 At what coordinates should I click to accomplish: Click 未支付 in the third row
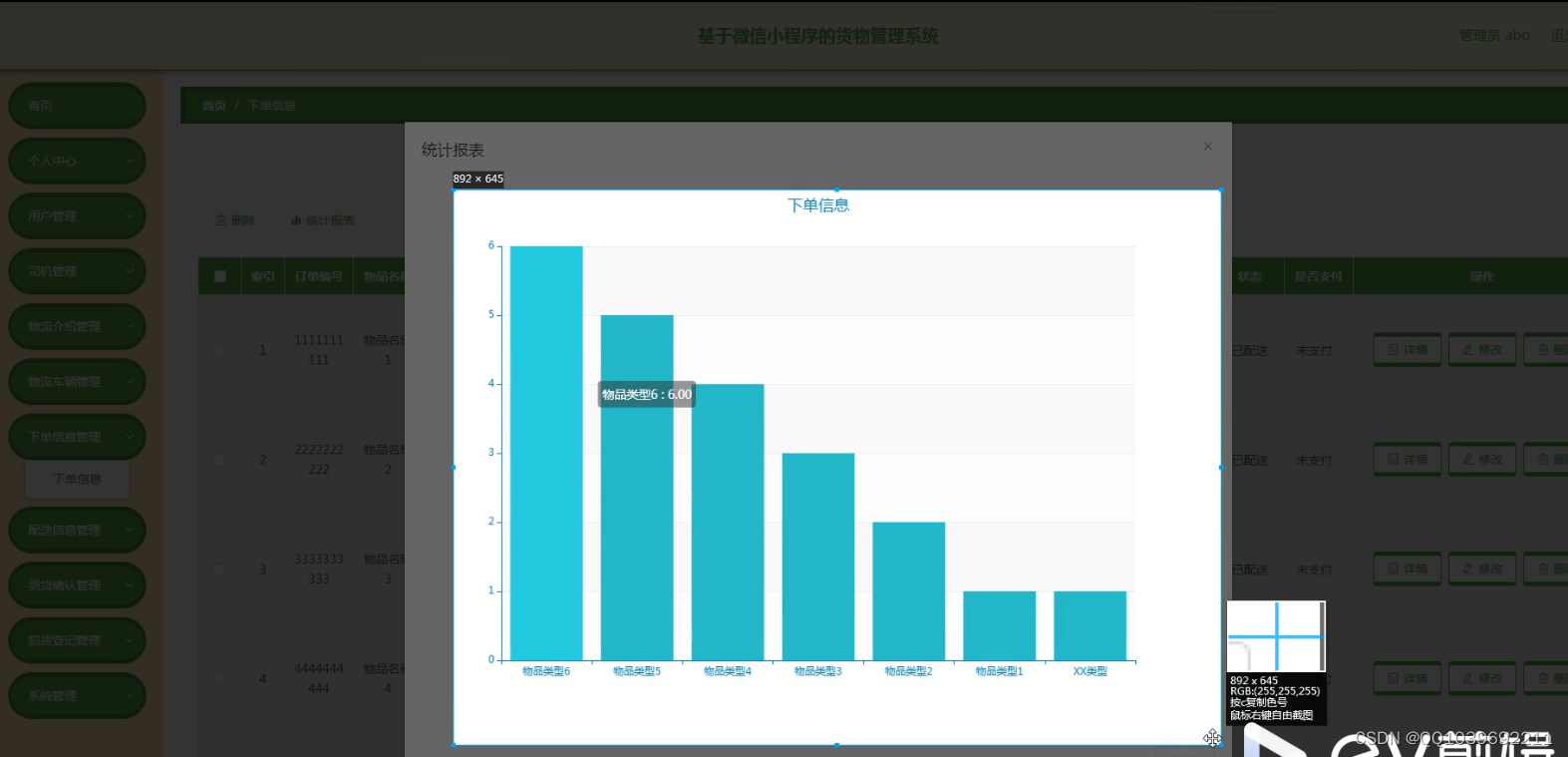(1314, 570)
